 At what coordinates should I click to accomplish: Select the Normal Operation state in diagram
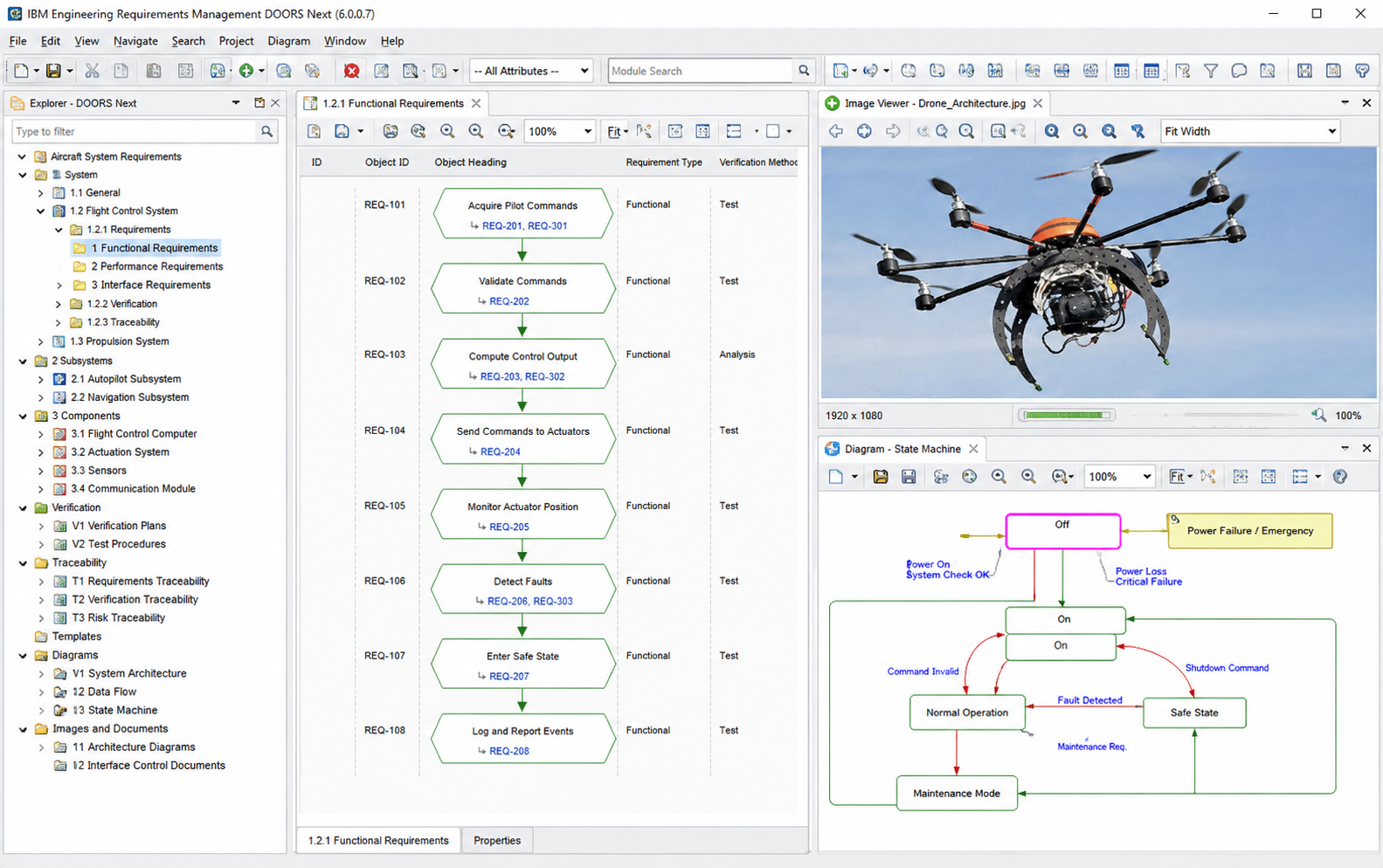point(967,713)
